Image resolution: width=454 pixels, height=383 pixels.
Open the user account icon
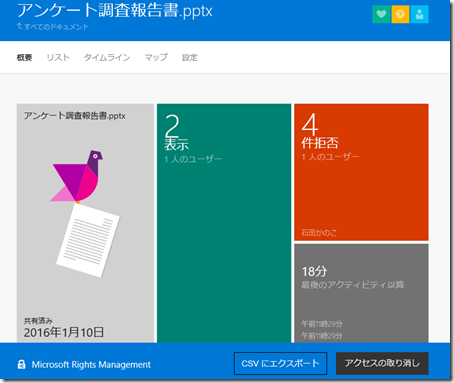click(x=420, y=14)
